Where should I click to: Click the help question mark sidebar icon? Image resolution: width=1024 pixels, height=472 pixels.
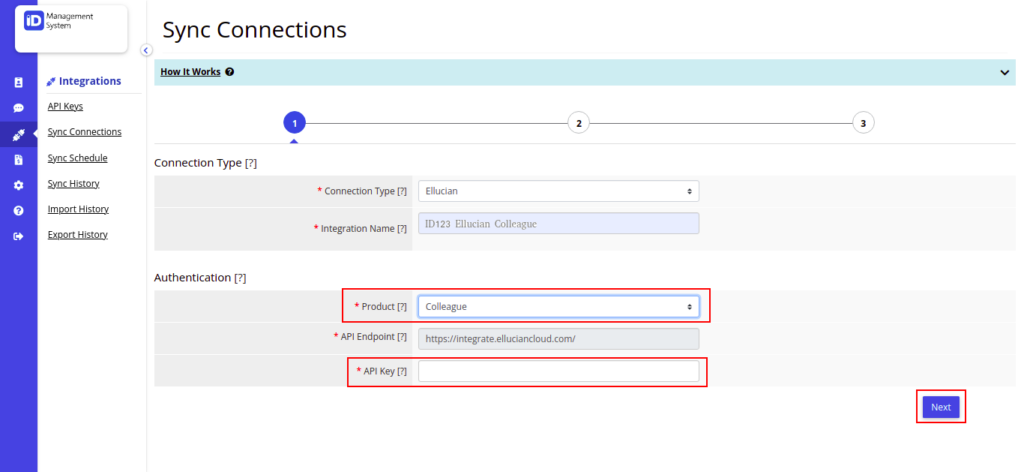click(x=18, y=210)
